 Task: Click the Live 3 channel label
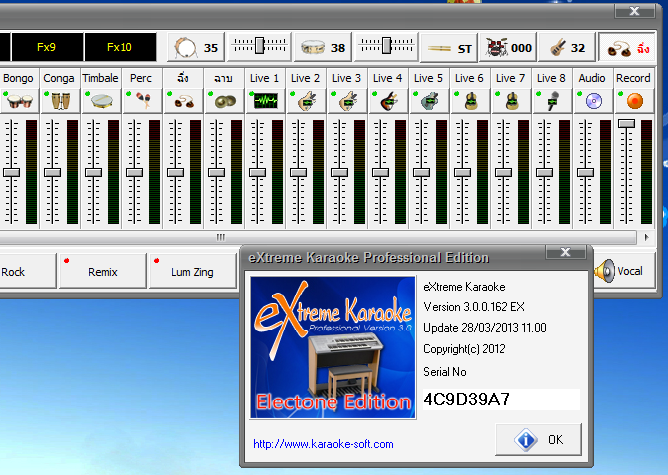pos(346,78)
